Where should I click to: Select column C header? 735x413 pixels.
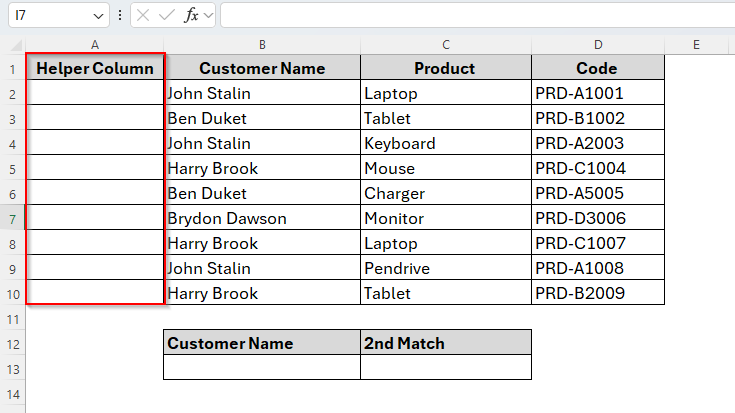click(x=446, y=45)
